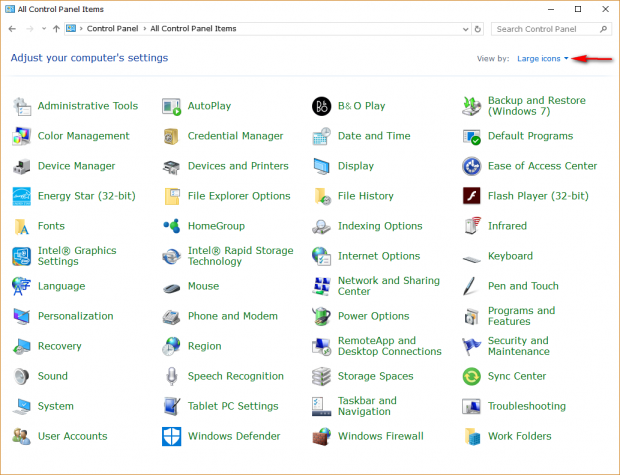This screenshot has width=620, height=475.
Task: Open the Windows Firewall brick icon
Action: [321, 436]
